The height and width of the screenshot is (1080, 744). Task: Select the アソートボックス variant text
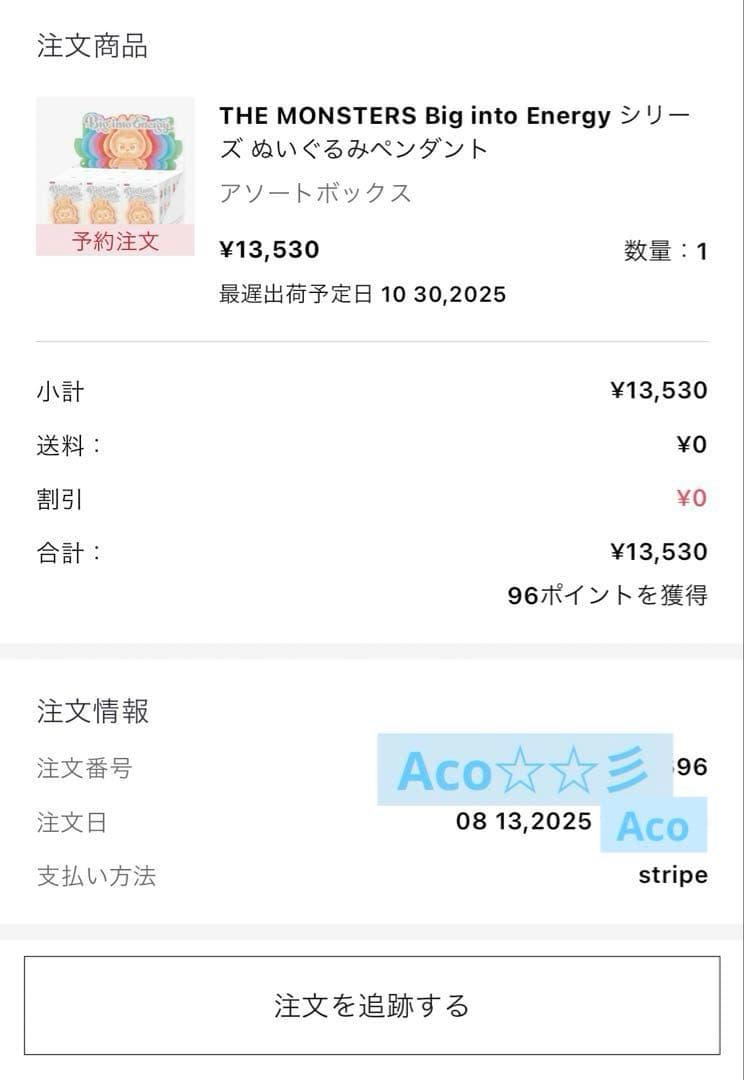tap(316, 193)
